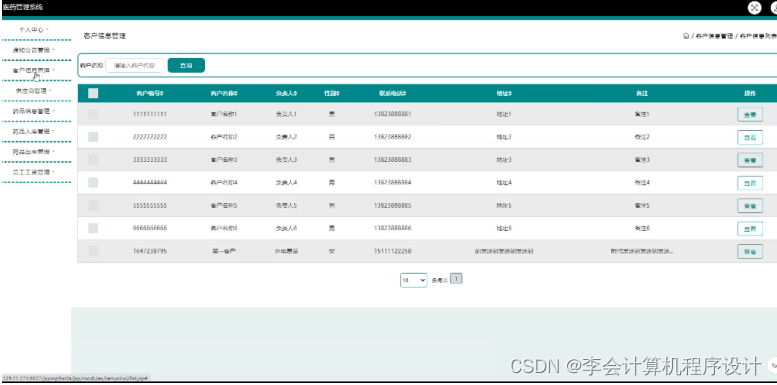Check the row with 客户编号 4444444444

[93, 182]
